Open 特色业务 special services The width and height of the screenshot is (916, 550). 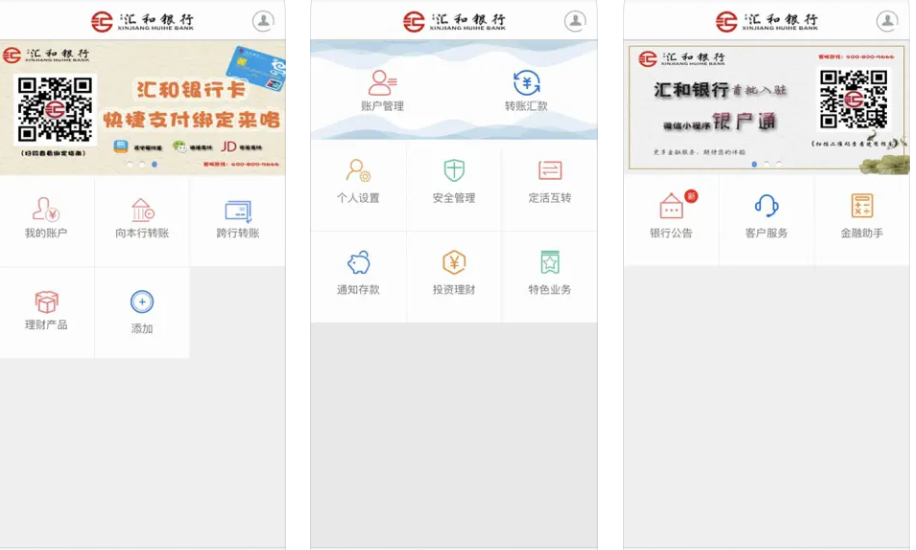[x=550, y=274]
